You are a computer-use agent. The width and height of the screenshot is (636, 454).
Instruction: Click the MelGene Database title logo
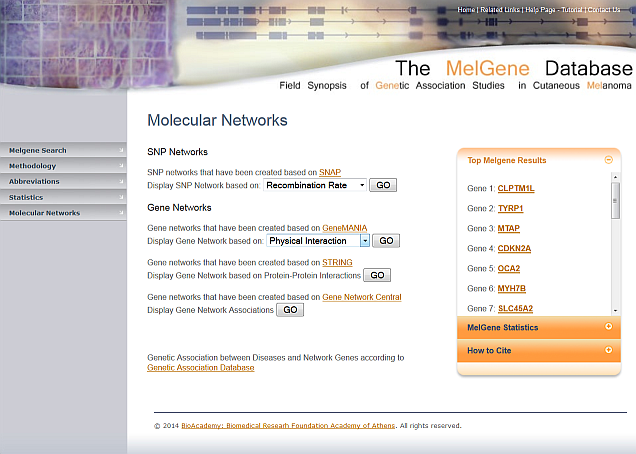pos(514,68)
